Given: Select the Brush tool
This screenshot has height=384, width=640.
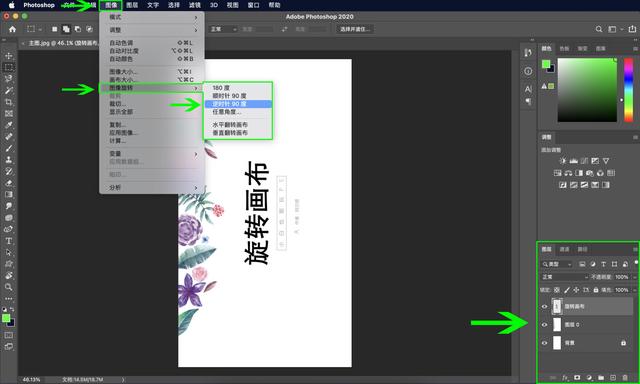Looking at the screenshot, I should click(9, 148).
